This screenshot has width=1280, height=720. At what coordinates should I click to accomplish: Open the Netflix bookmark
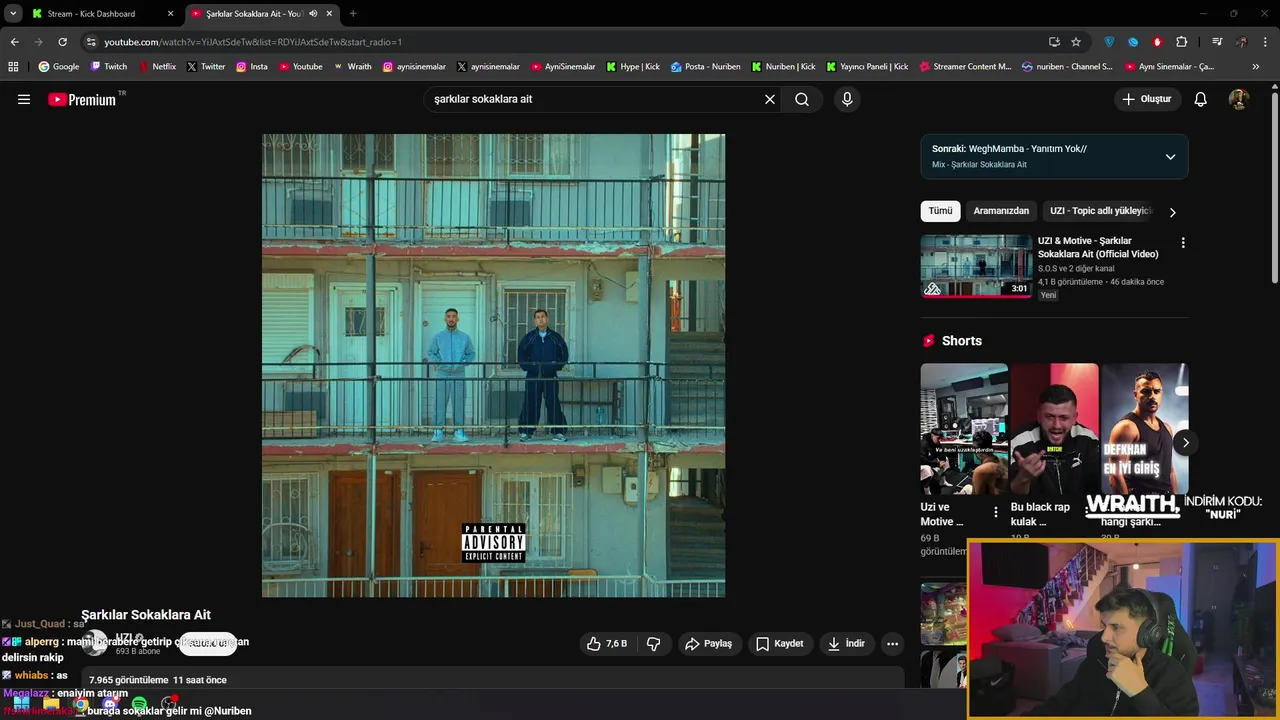(x=157, y=67)
